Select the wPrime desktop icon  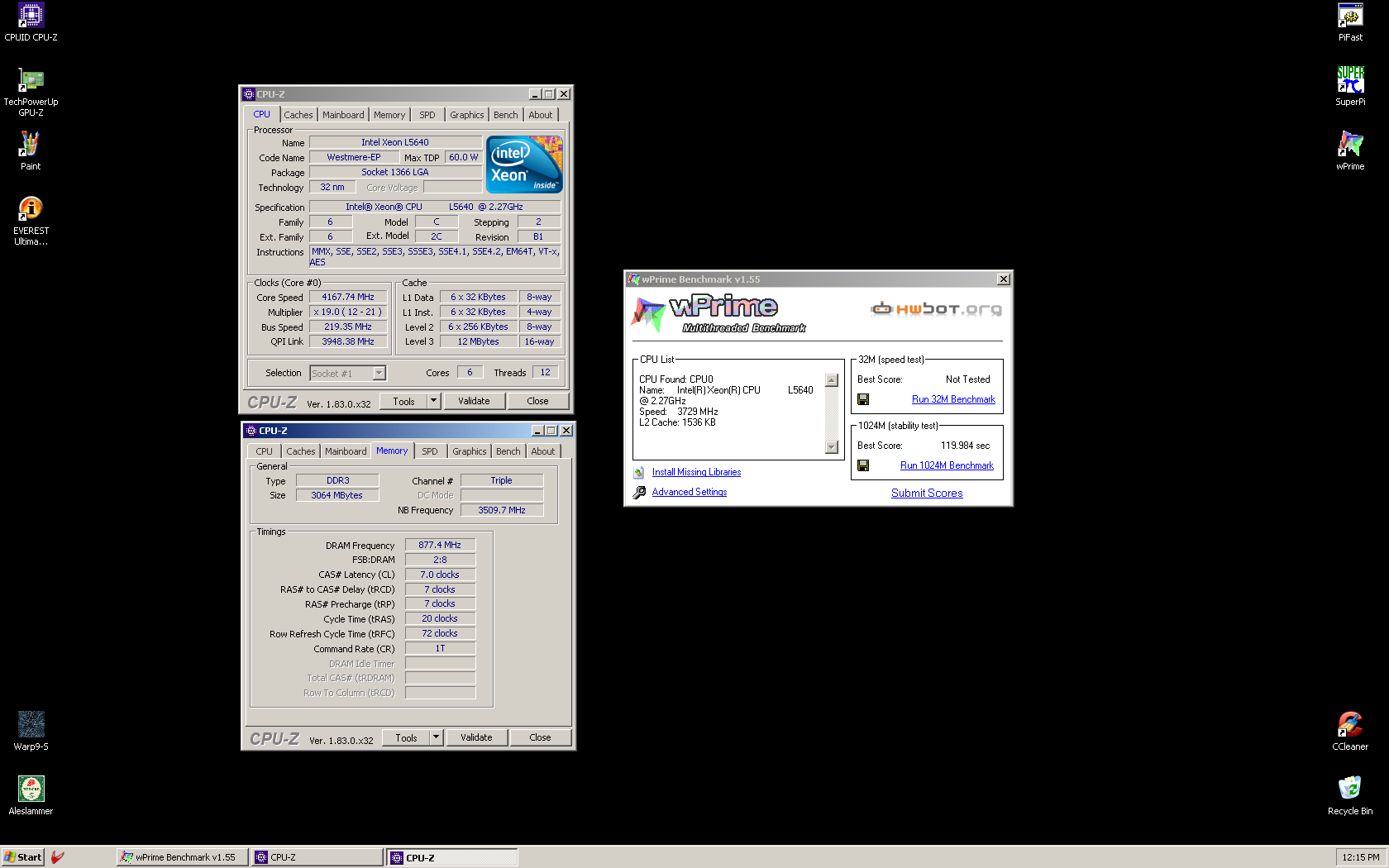coord(1350,151)
